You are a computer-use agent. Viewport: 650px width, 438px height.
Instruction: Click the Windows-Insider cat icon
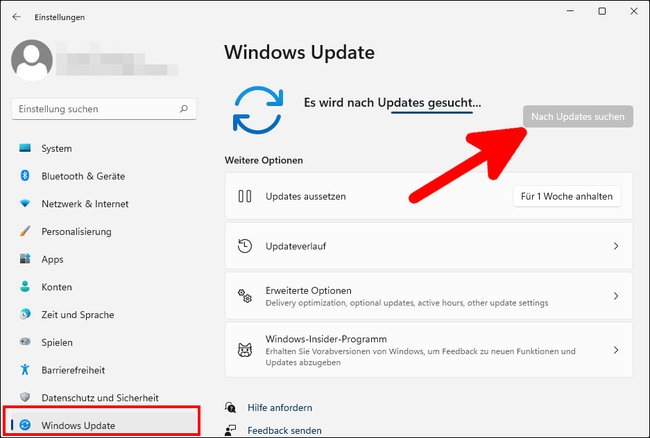click(245, 350)
